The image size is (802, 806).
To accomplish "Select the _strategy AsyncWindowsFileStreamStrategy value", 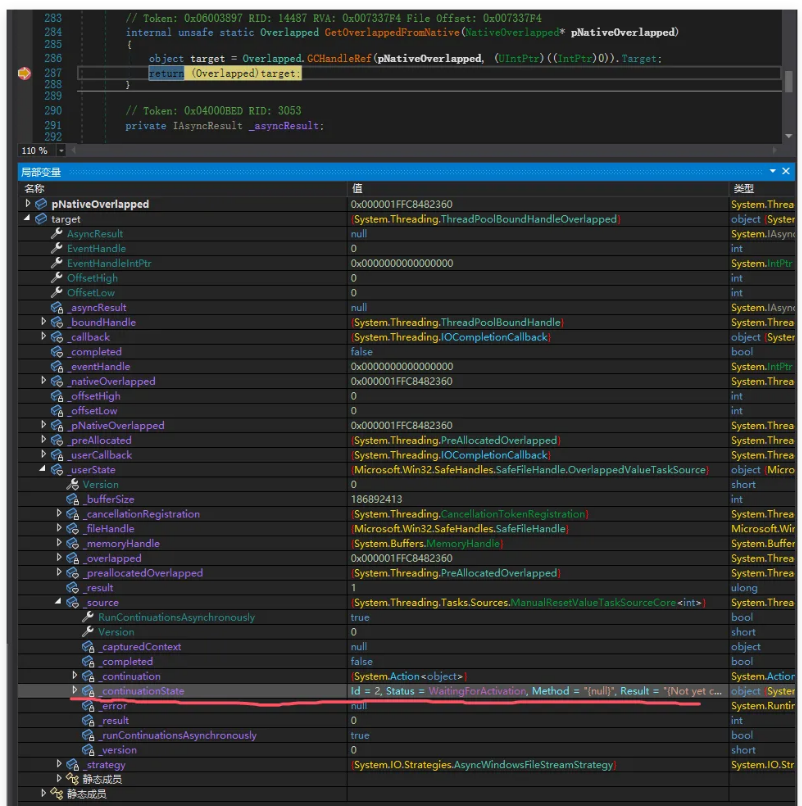I will tap(484, 765).
